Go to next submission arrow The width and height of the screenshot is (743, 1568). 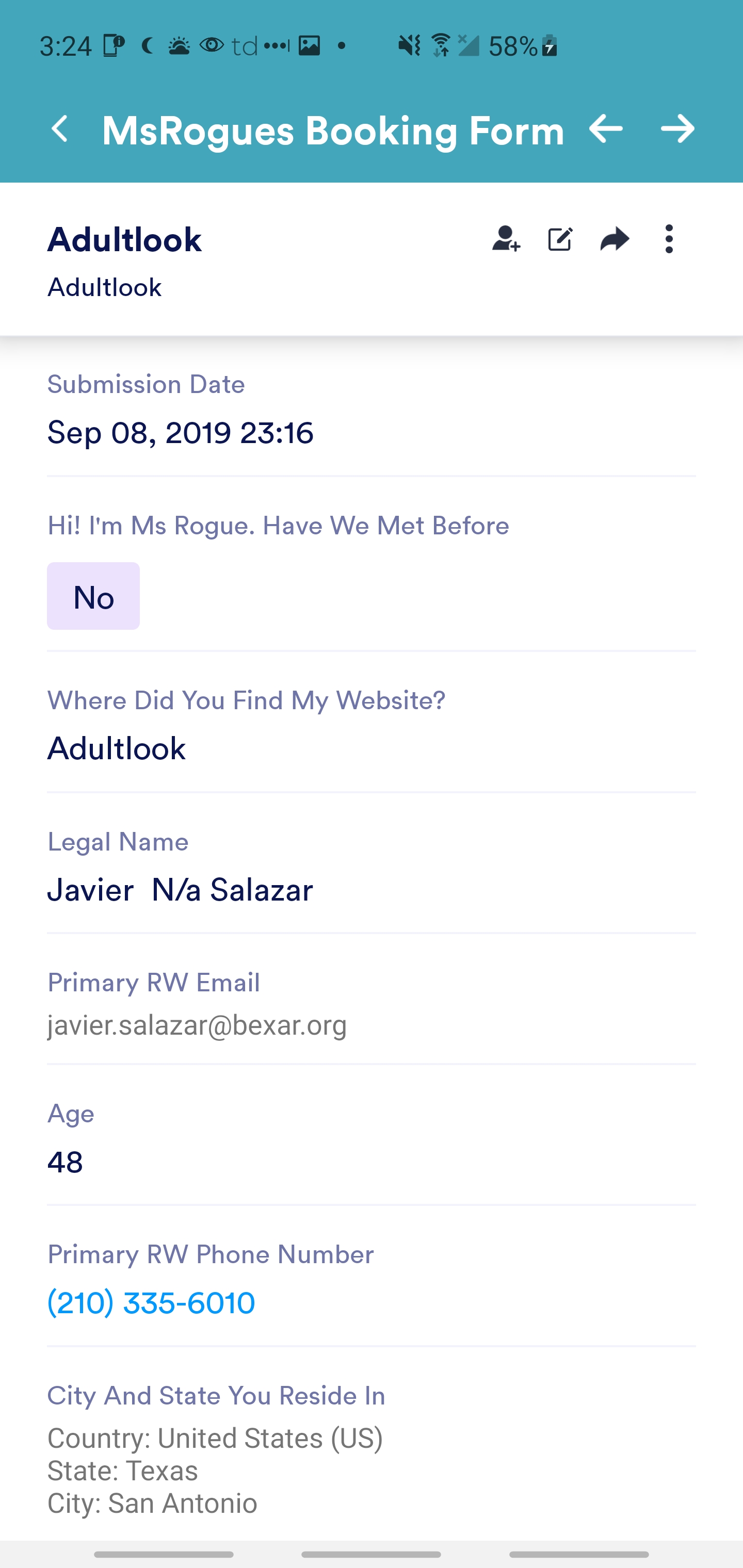pos(677,129)
